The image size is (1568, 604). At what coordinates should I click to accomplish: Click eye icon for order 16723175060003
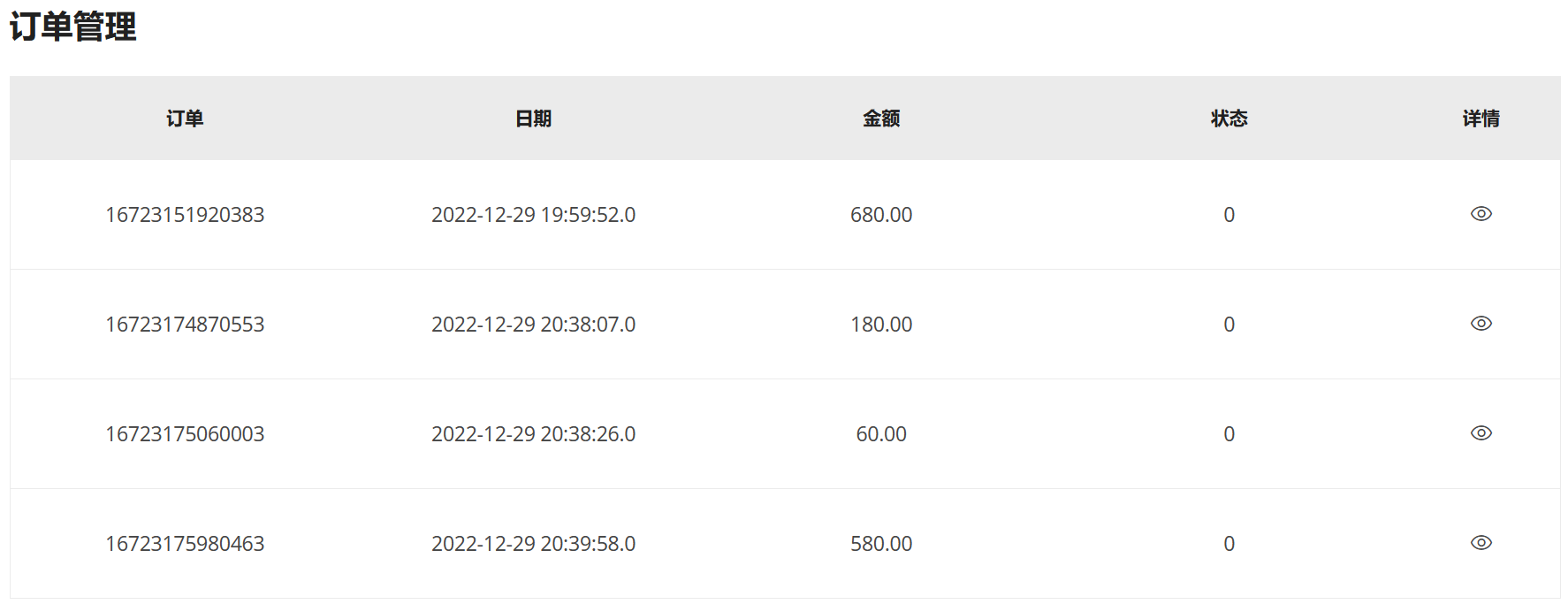click(1480, 433)
